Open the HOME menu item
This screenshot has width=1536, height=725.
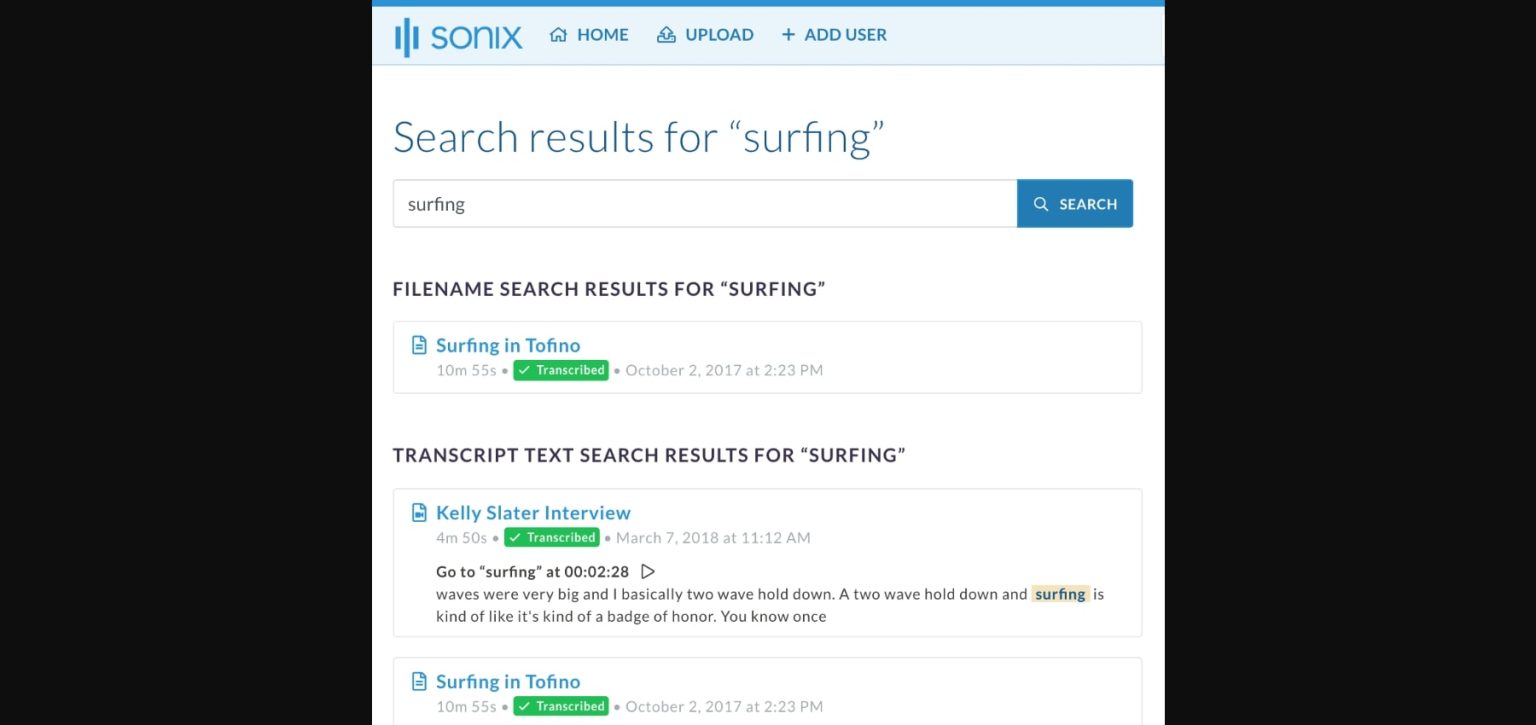603,34
